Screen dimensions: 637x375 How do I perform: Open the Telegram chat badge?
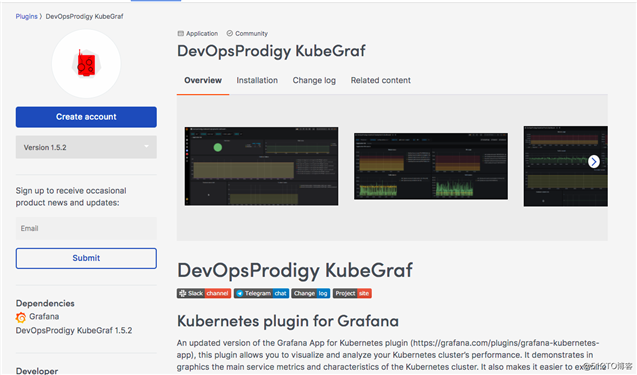click(x=261, y=293)
